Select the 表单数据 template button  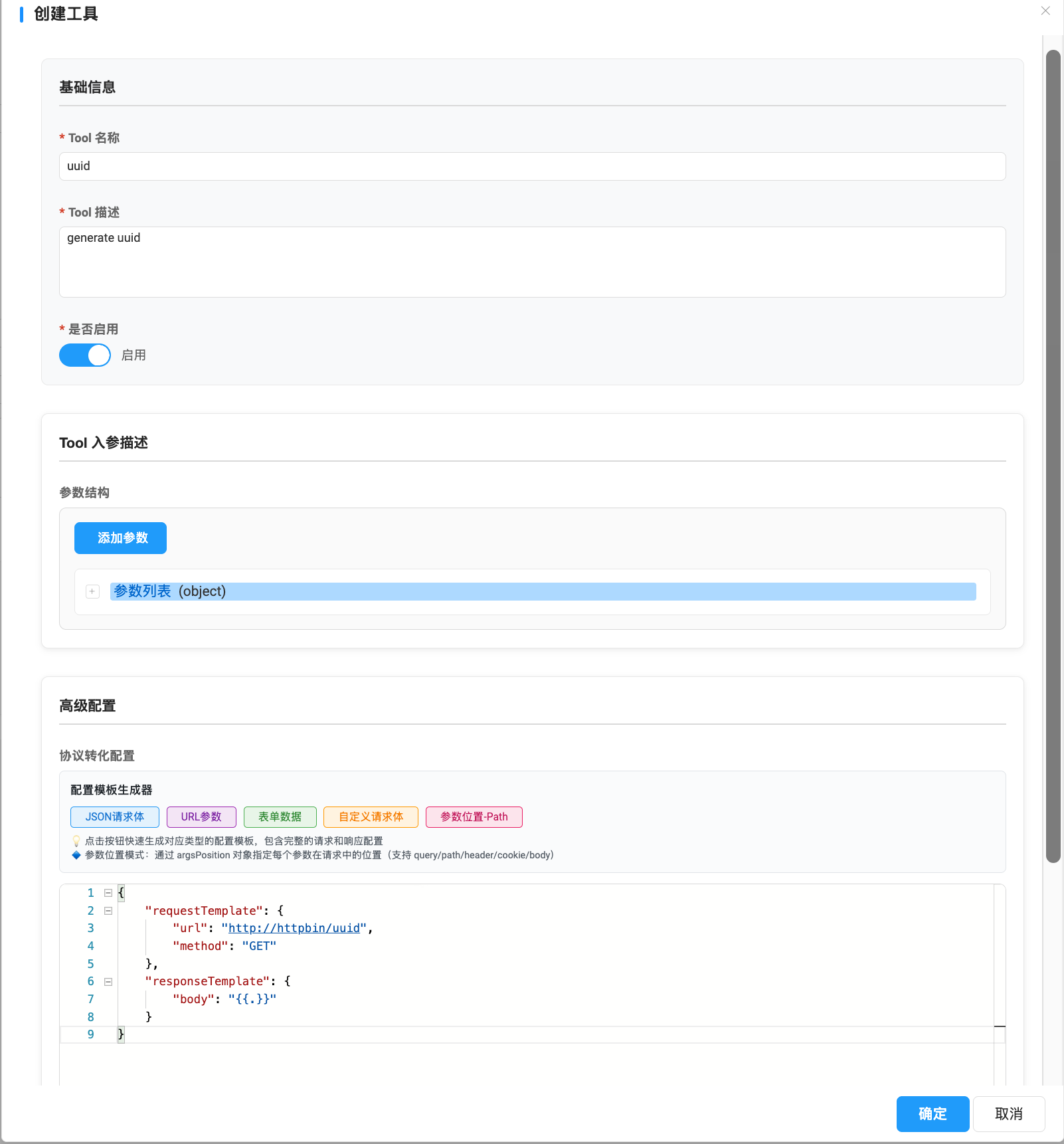280,817
